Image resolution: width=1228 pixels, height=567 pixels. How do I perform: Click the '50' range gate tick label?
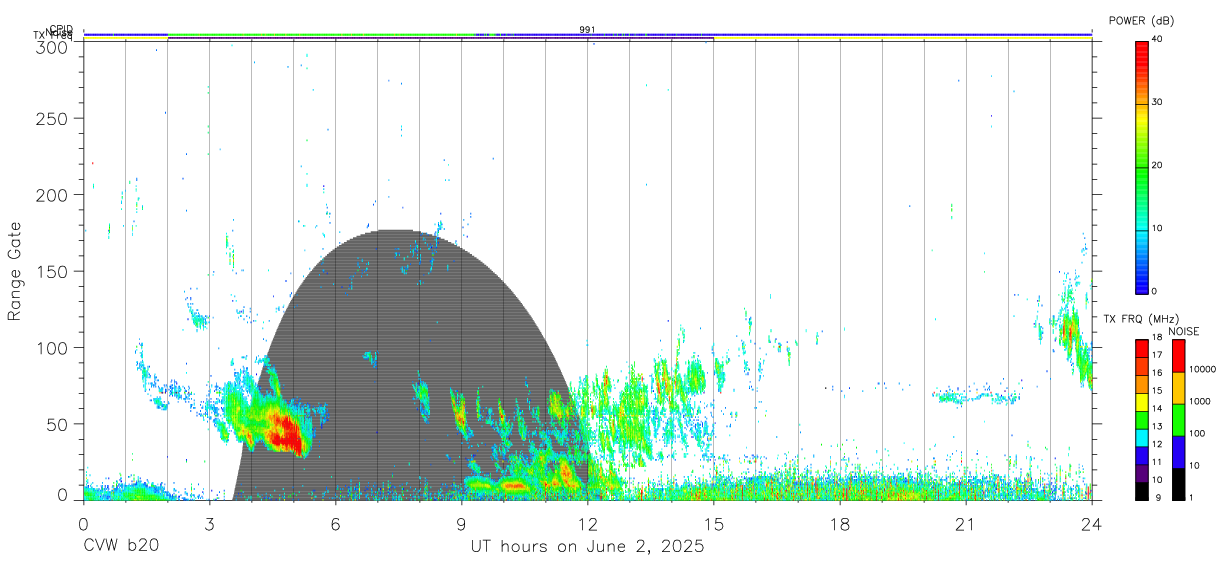point(57,424)
